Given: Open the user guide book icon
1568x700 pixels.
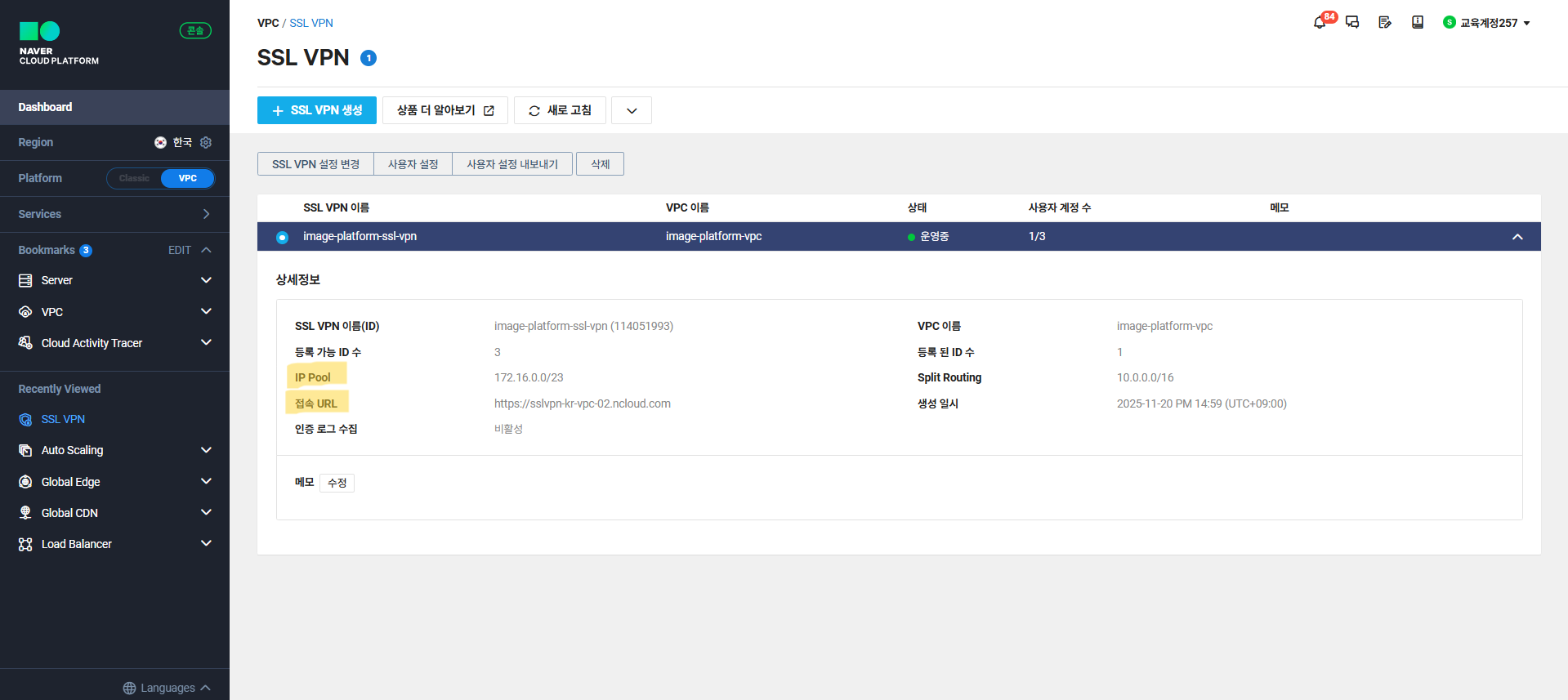Looking at the screenshot, I should tap(1418, 22).
